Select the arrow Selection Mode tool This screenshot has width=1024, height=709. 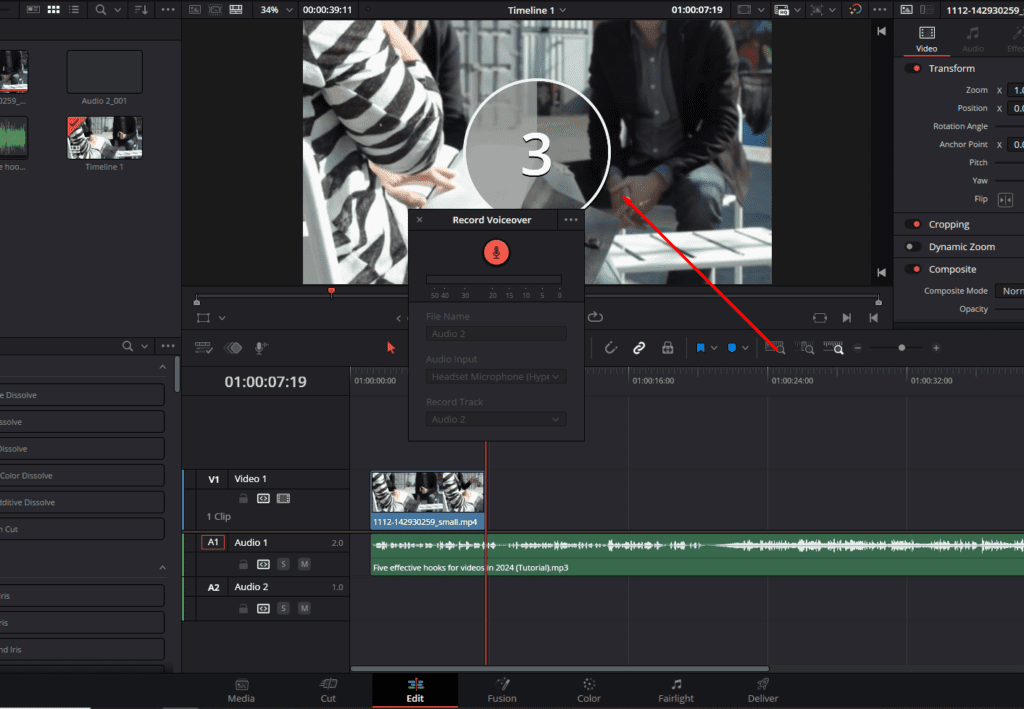tap(391, 348)
